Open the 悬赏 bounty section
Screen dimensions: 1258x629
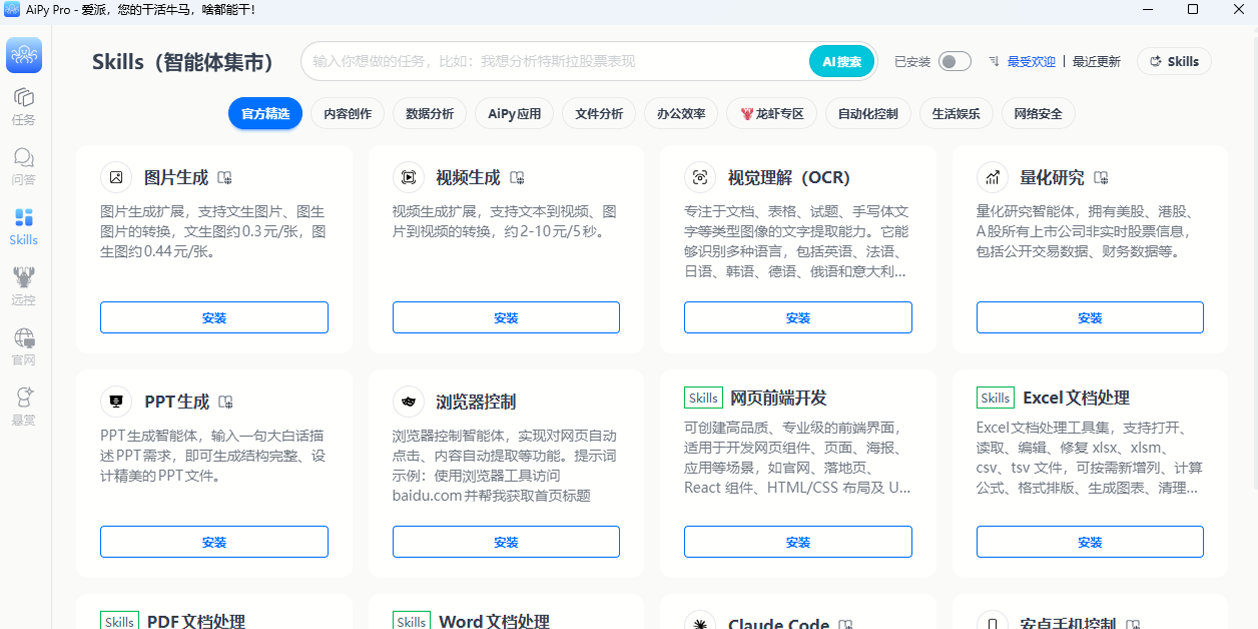(23, 400)
